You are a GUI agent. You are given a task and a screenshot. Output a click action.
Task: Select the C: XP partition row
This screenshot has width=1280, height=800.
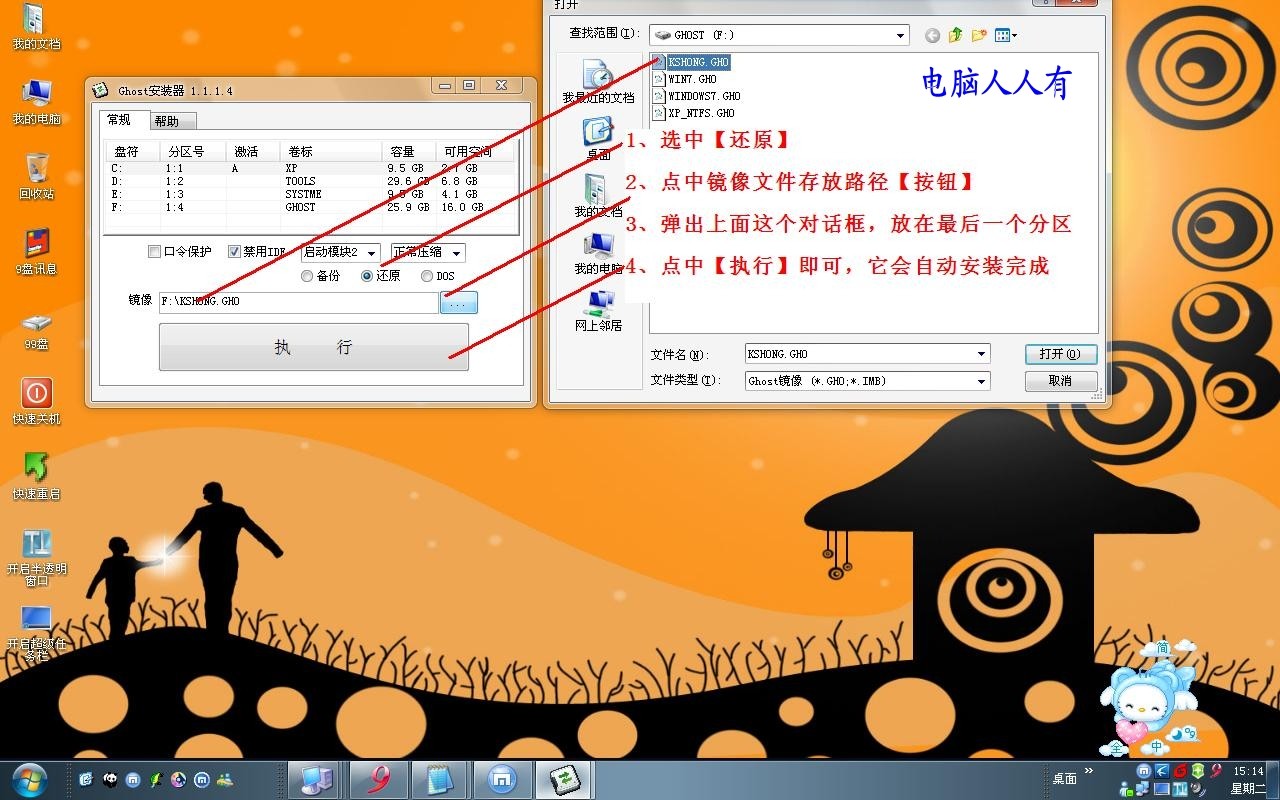tap(310, 168)
